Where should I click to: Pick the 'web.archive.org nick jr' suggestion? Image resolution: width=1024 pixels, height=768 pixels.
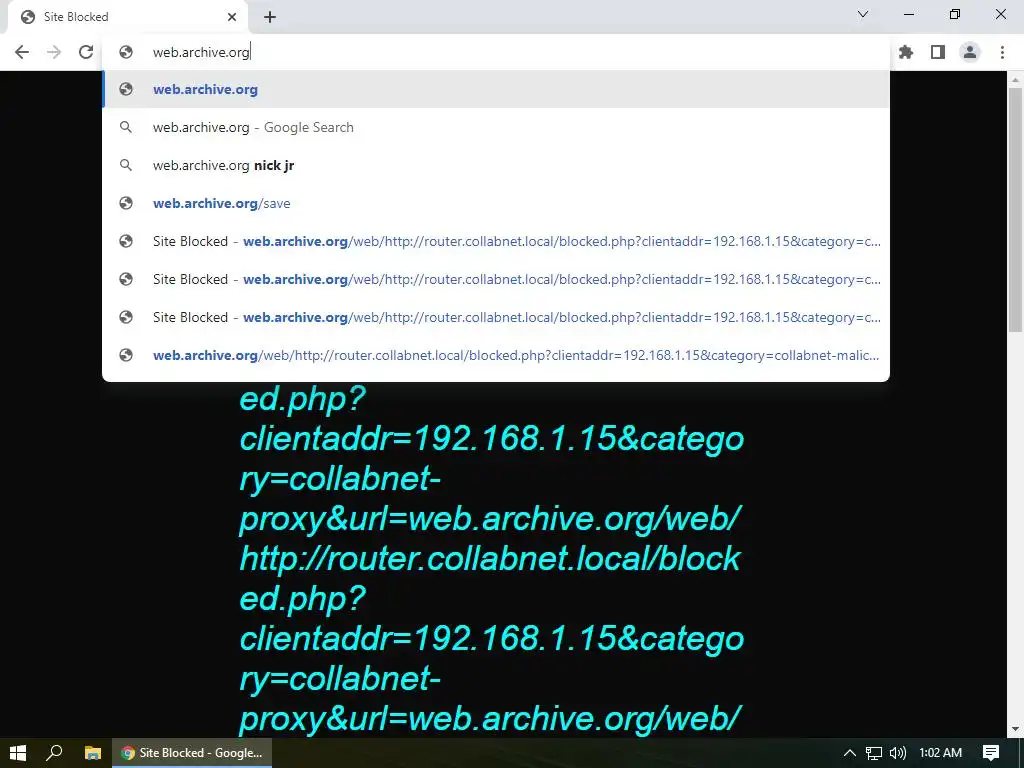coord(496,165)
